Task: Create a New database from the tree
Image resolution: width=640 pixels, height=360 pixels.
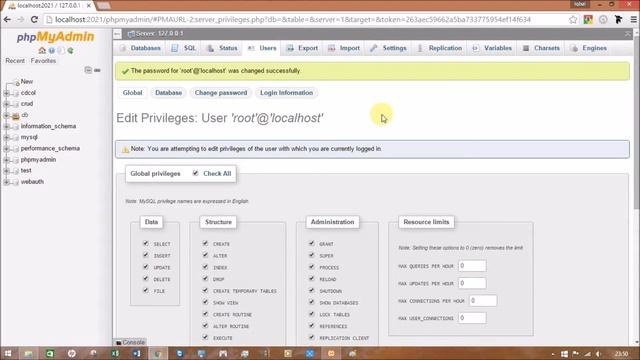Action: pyautogui.click(x=27, y=82)
